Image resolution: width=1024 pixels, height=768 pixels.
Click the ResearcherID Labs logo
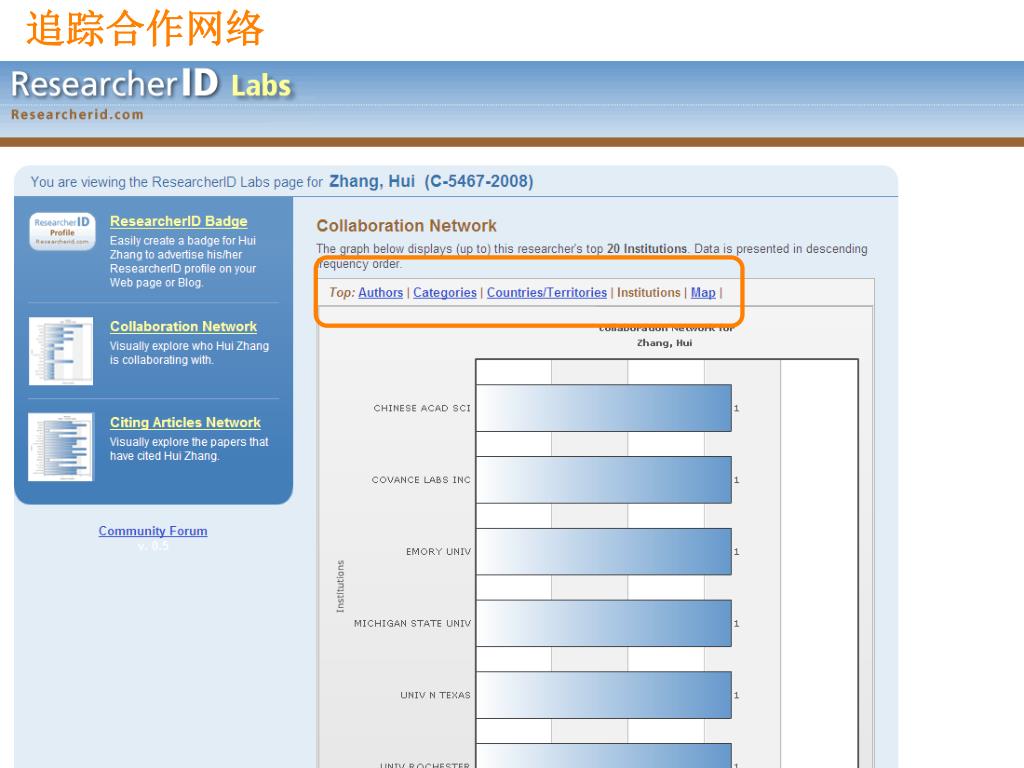[152, 84]
